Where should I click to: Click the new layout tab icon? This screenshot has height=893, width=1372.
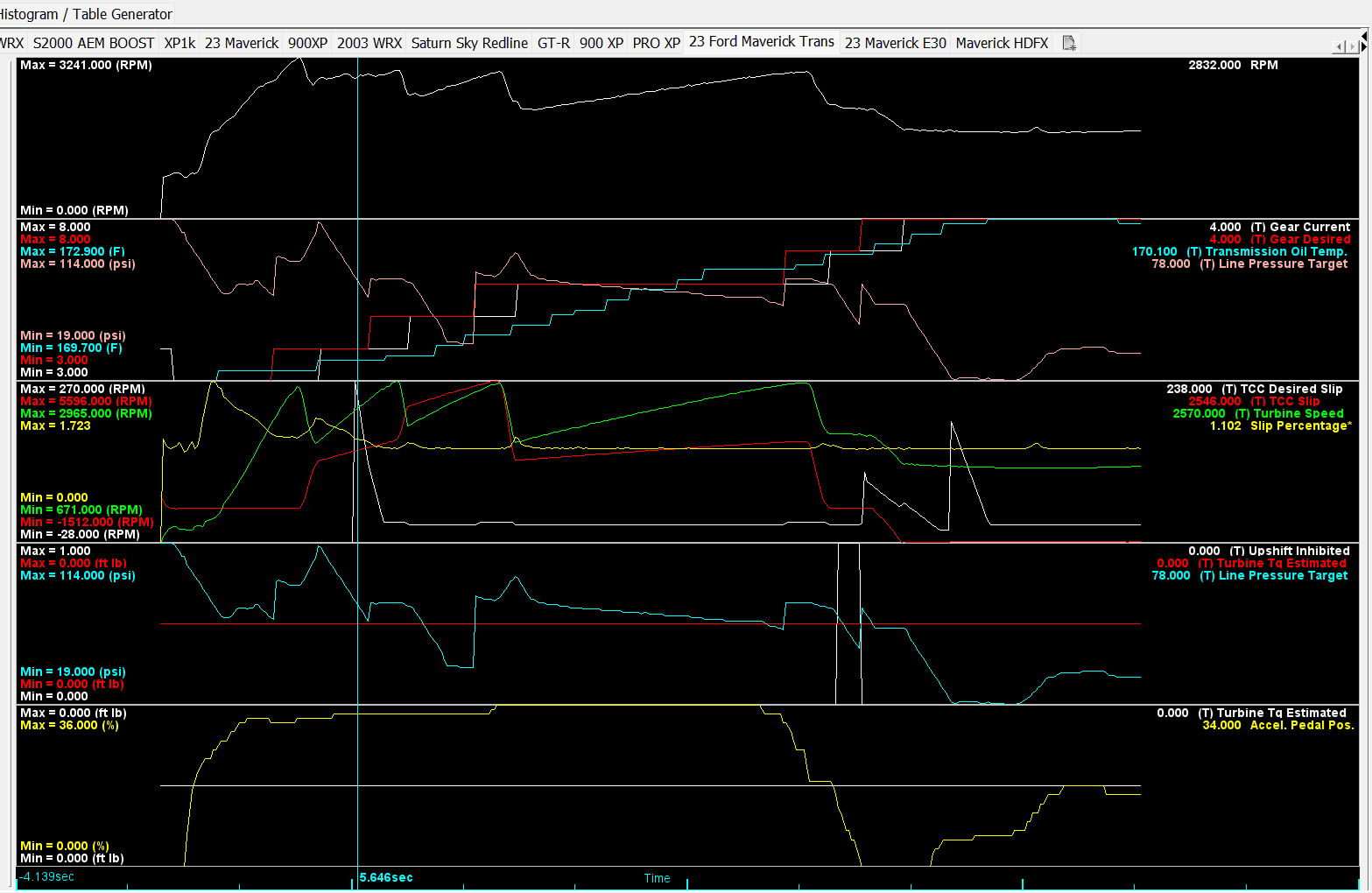tap(1069, 43)
